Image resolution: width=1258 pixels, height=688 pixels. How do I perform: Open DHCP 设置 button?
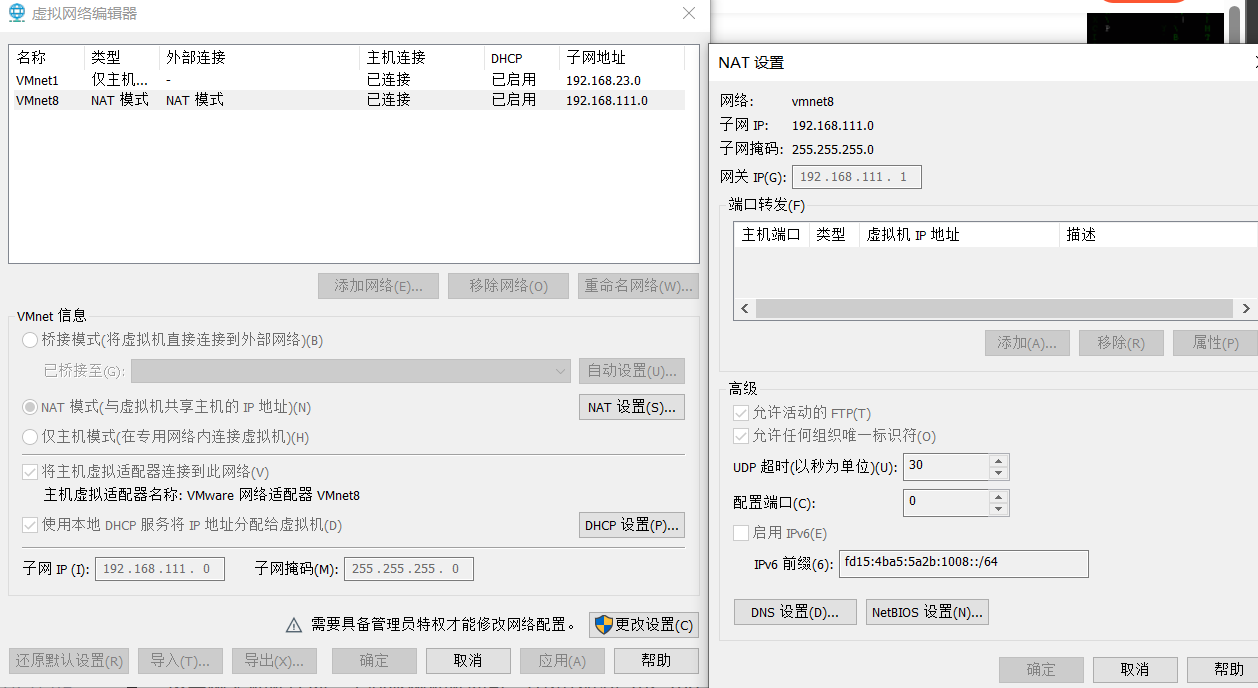631,525
